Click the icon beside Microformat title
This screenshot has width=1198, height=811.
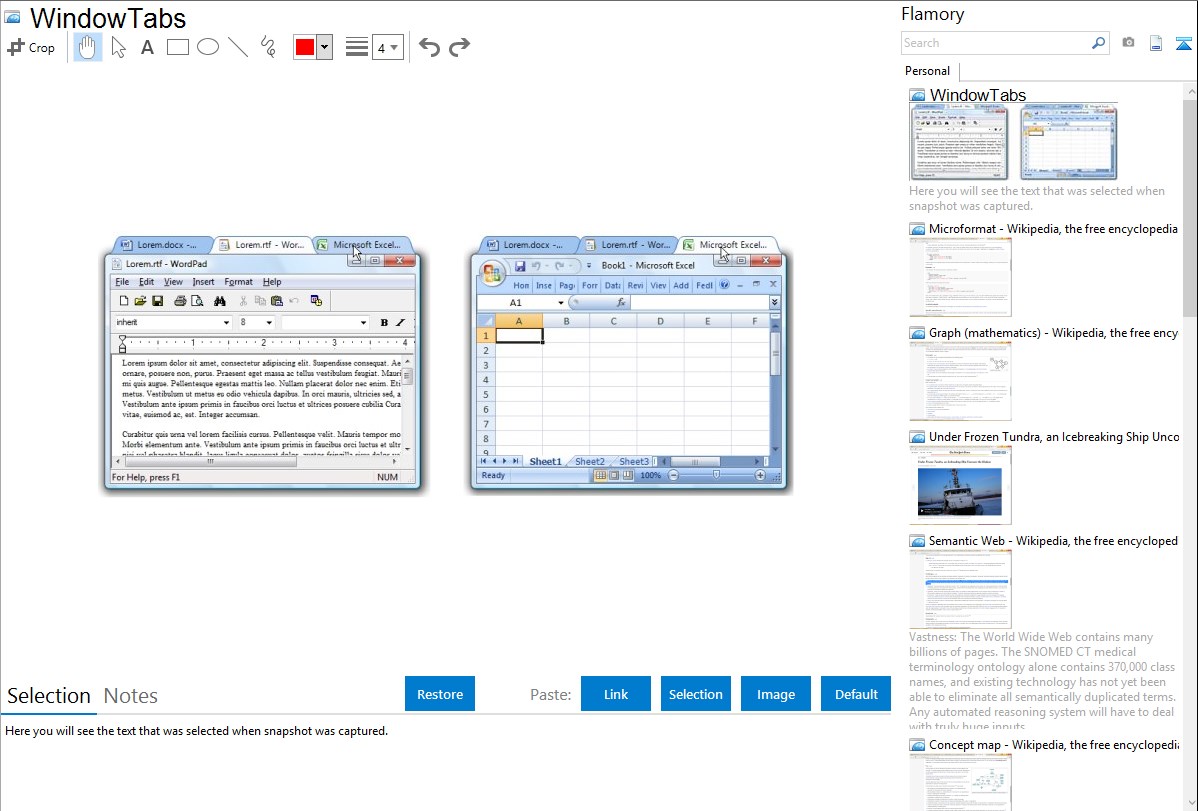(917, 229)
